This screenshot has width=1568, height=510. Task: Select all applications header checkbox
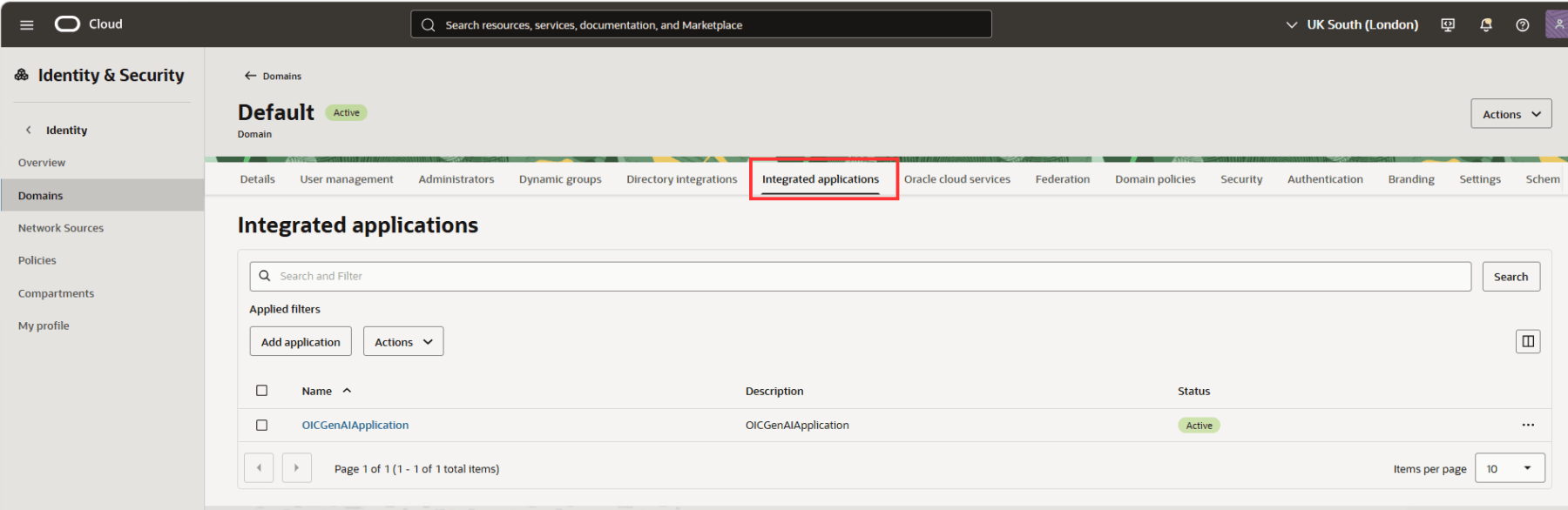pyautogui.click(x=261, y=391)
